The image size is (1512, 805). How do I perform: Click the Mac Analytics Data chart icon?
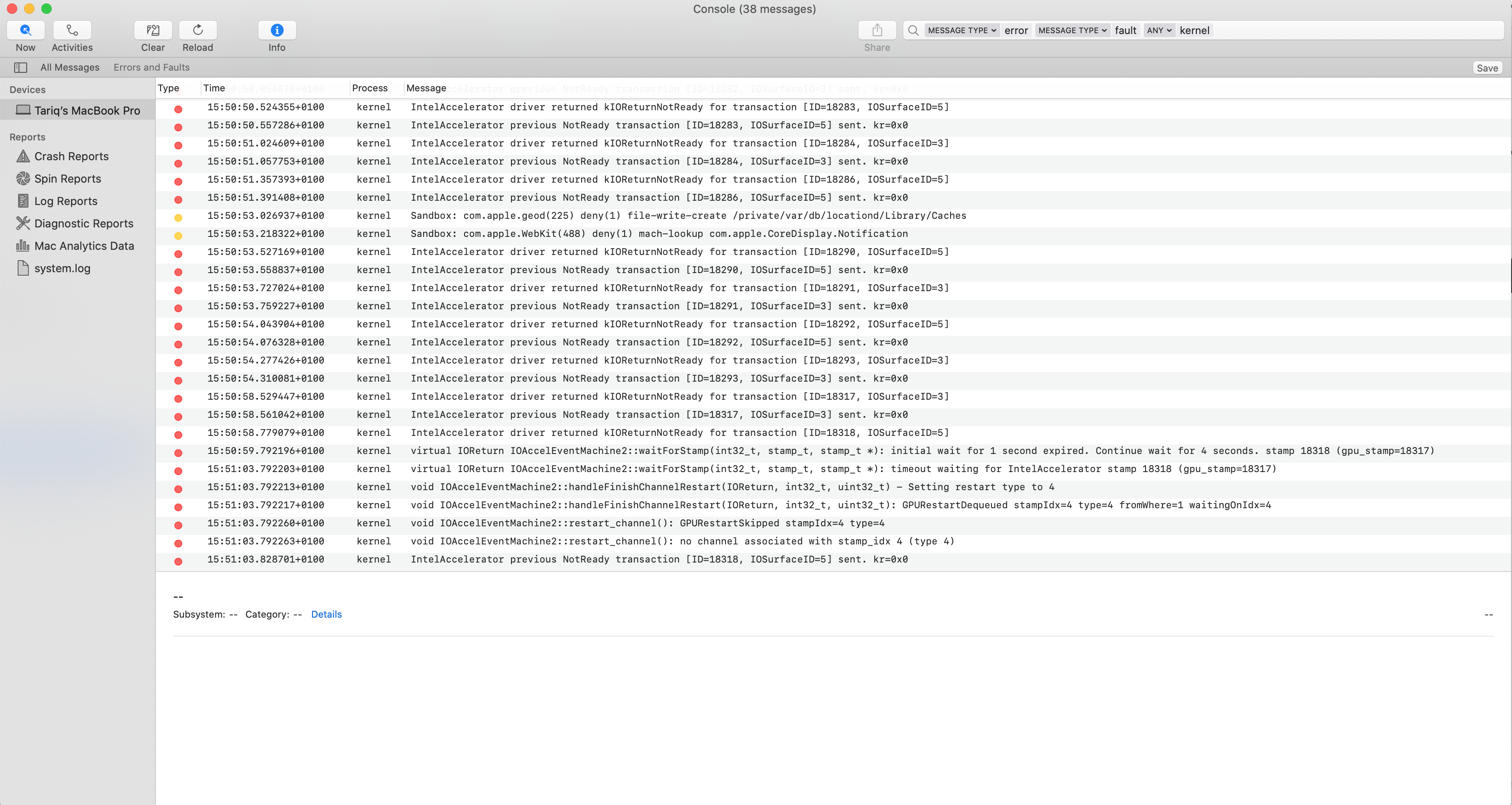23,246
